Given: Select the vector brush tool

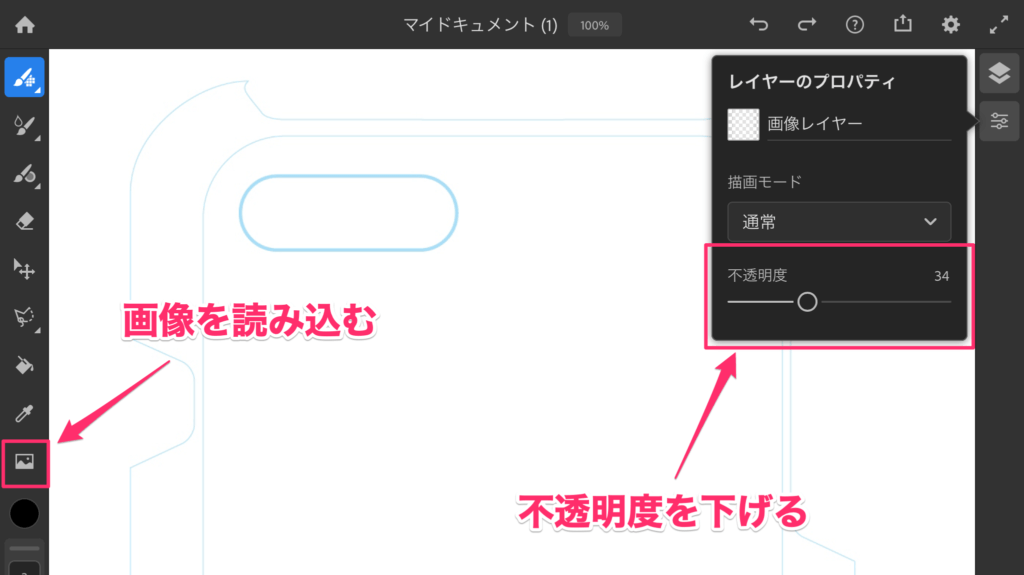Looking at the screenshot, I should pos(24,175).
